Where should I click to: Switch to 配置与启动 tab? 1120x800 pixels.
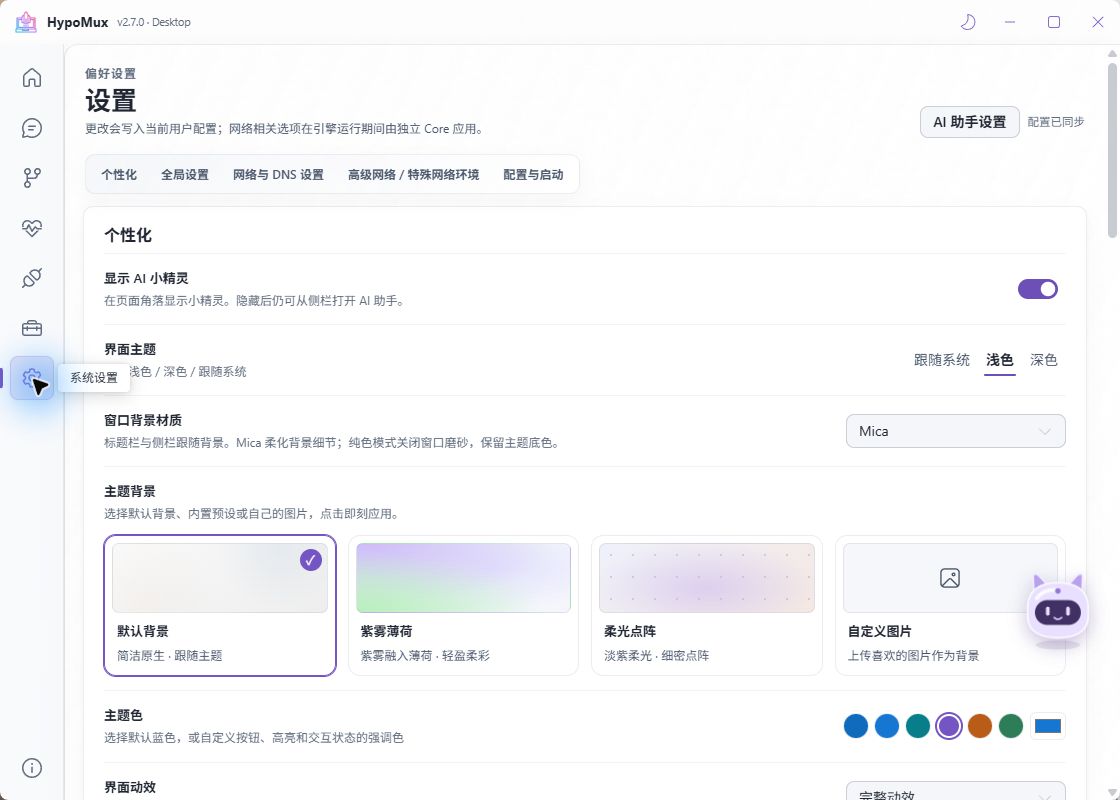tap(533, 174)
